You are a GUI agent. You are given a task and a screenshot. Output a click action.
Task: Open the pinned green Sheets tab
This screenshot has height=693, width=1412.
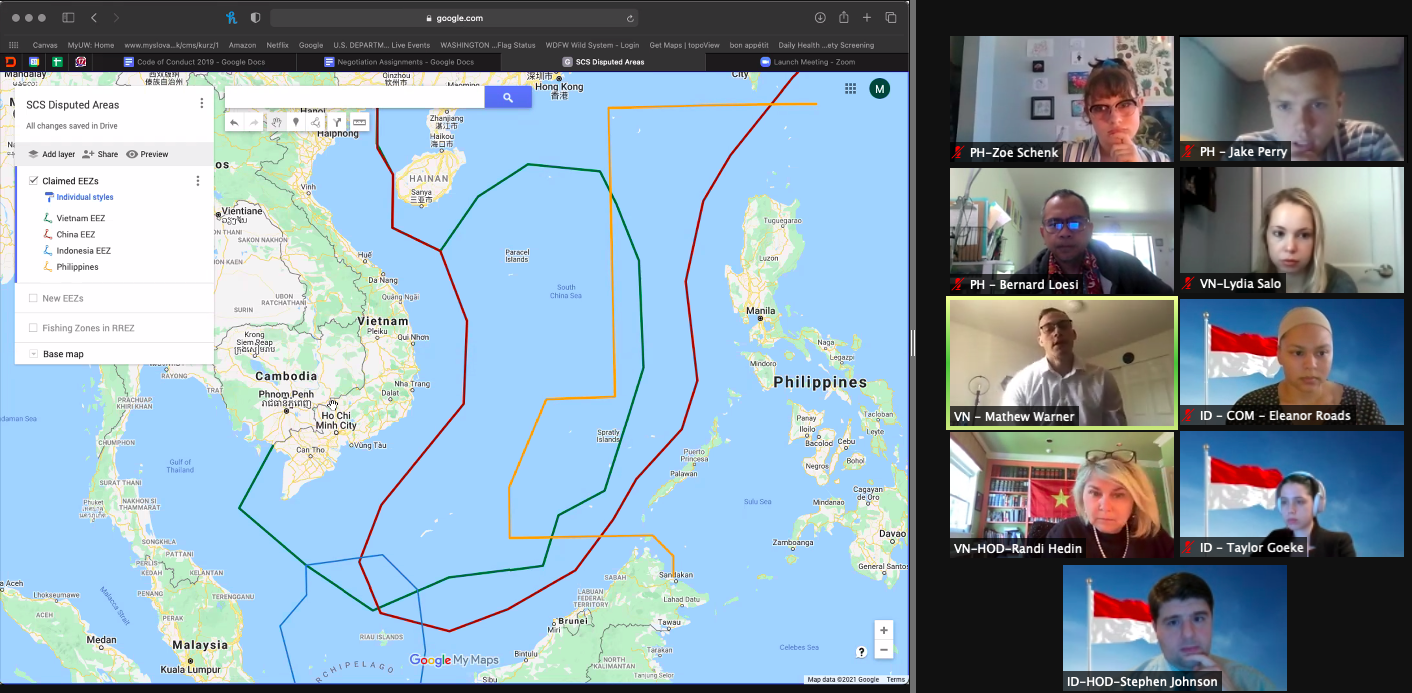coord(58,61)
